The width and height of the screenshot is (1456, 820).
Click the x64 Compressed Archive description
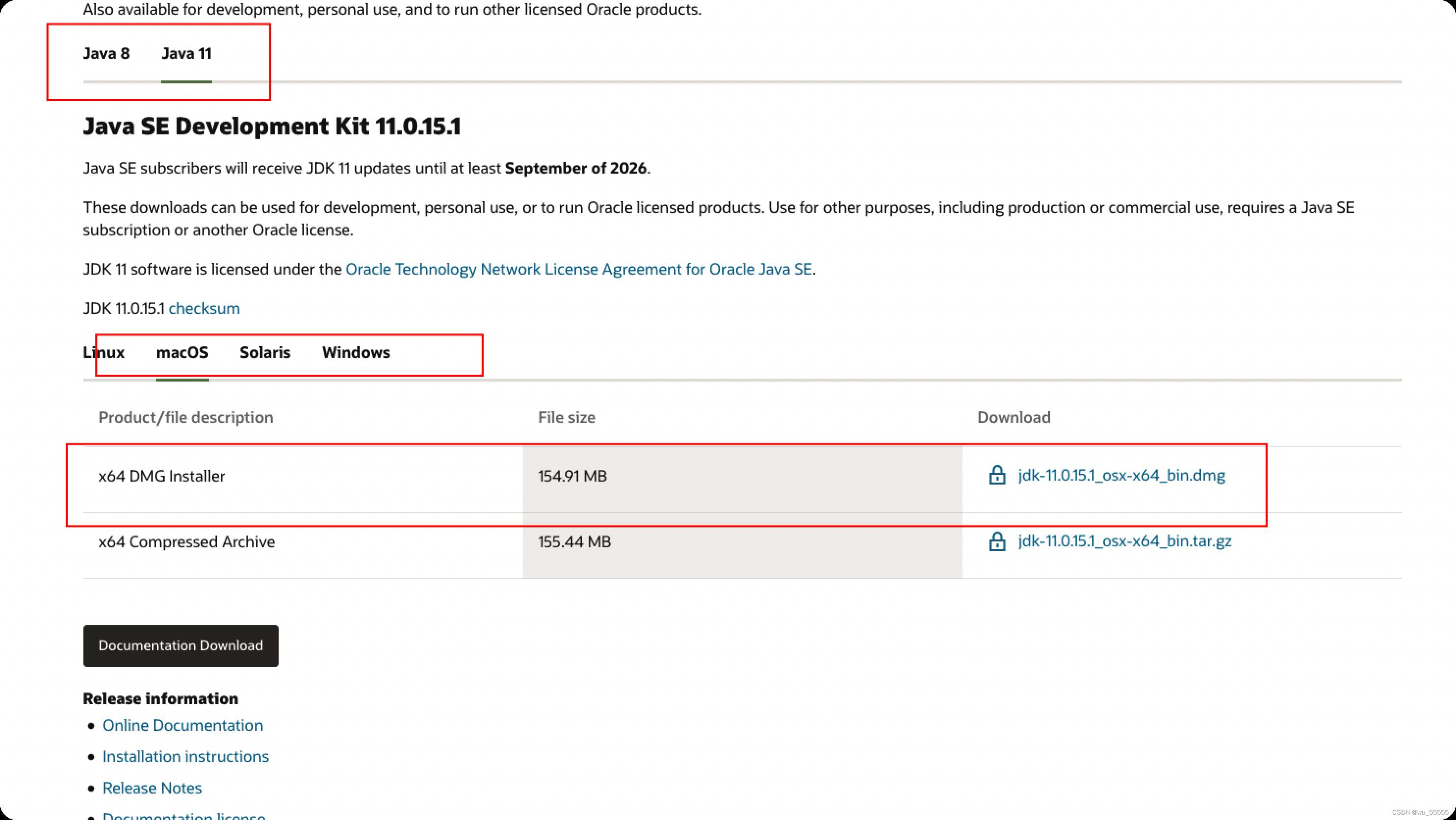click(186, 541)
